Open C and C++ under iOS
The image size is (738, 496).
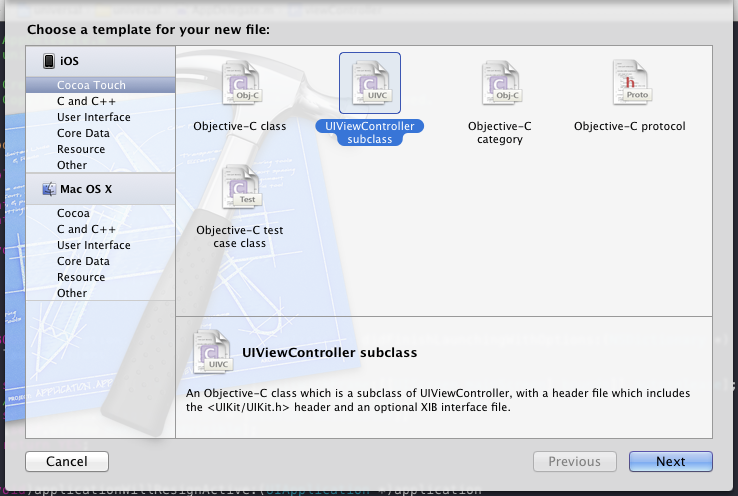86,101
